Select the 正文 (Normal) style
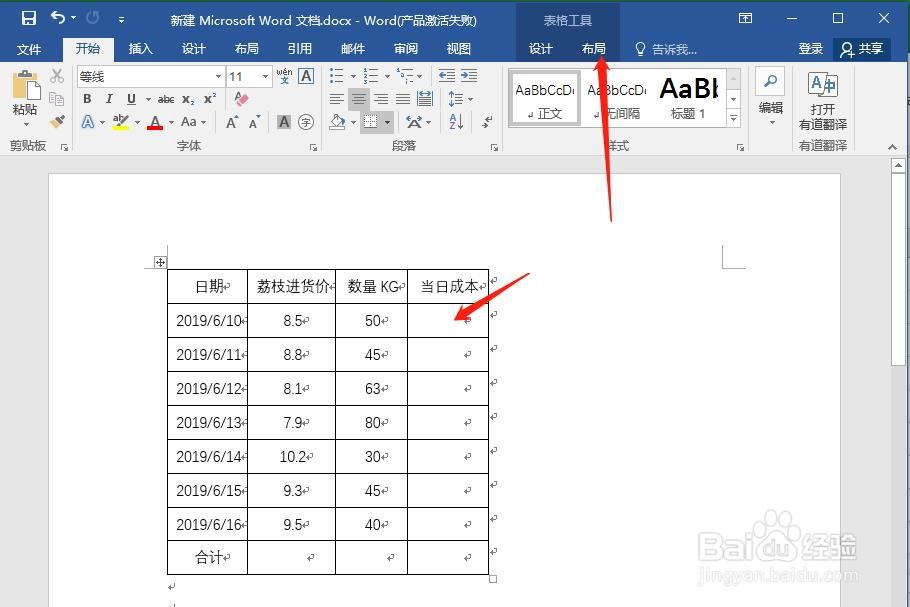This screenshot has width=910, height=607. tap(544, 98)
